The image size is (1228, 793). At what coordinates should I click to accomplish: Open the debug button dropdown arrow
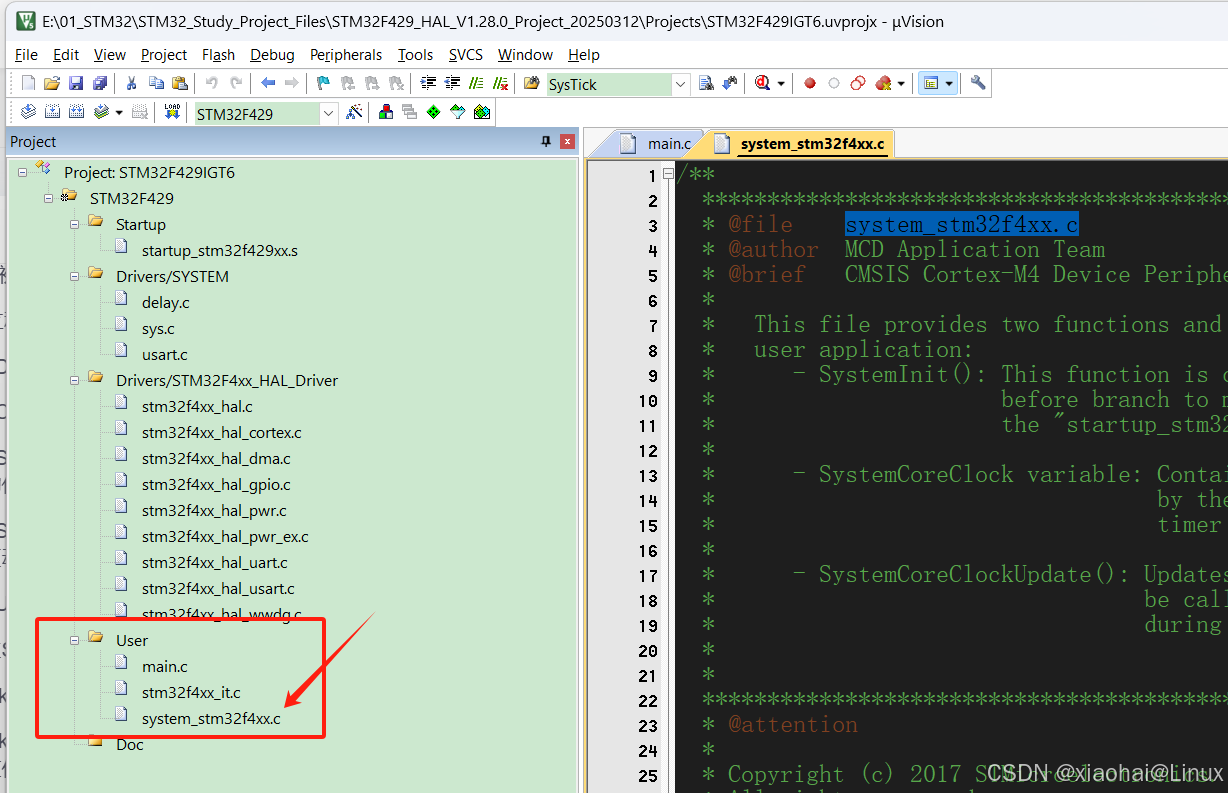pyautogui.click(x=781, y=84)
